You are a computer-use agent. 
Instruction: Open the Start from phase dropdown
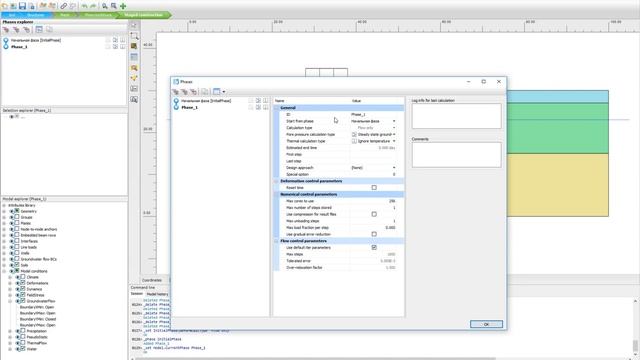[394, 121]
